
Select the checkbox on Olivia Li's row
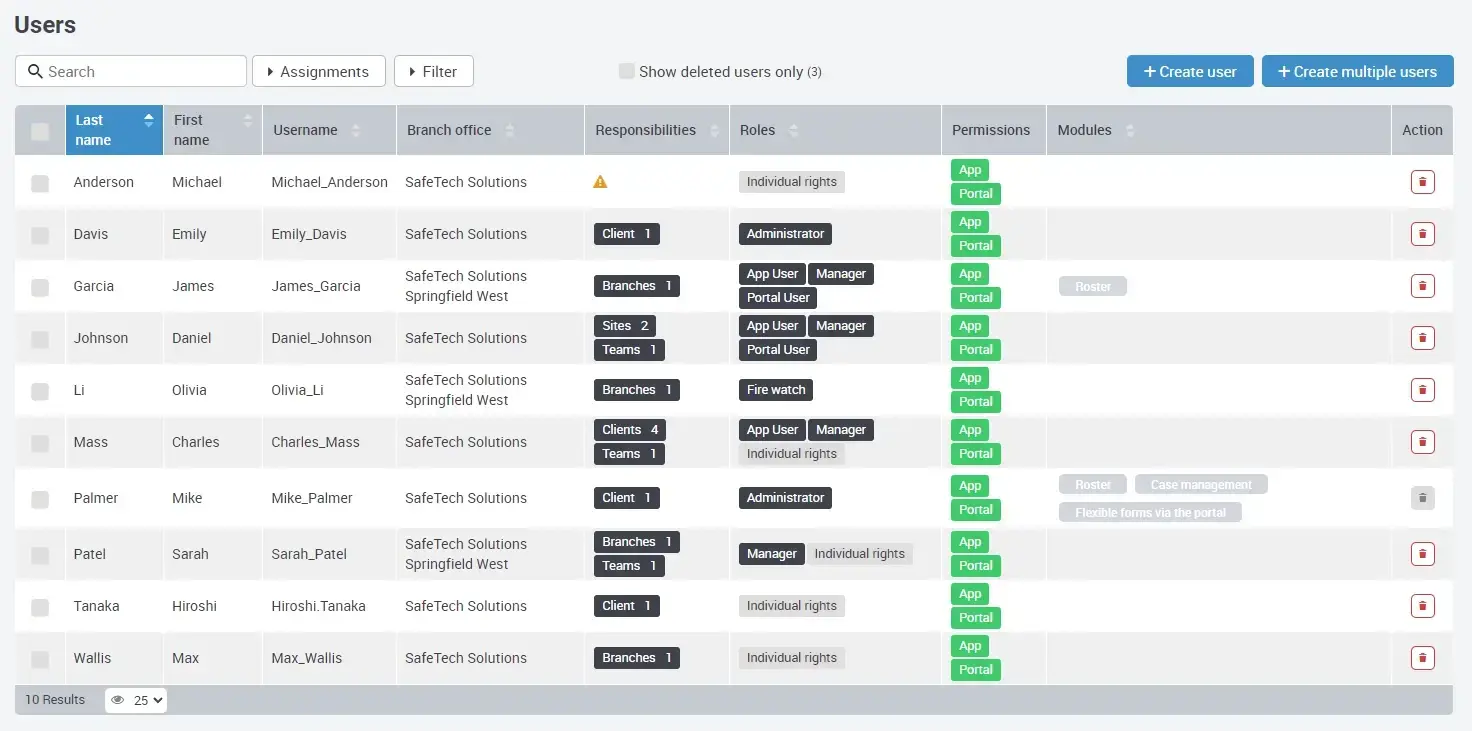point(40,389)
